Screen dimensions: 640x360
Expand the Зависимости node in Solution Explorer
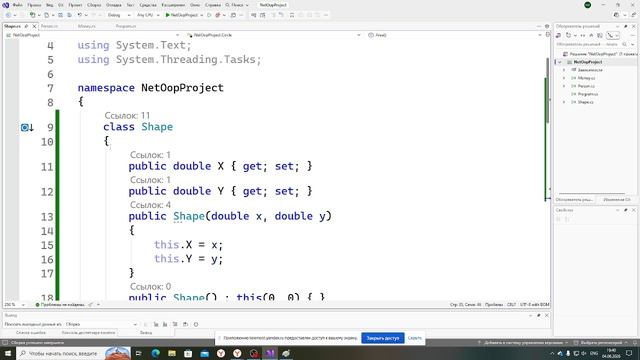click(564, 70)
